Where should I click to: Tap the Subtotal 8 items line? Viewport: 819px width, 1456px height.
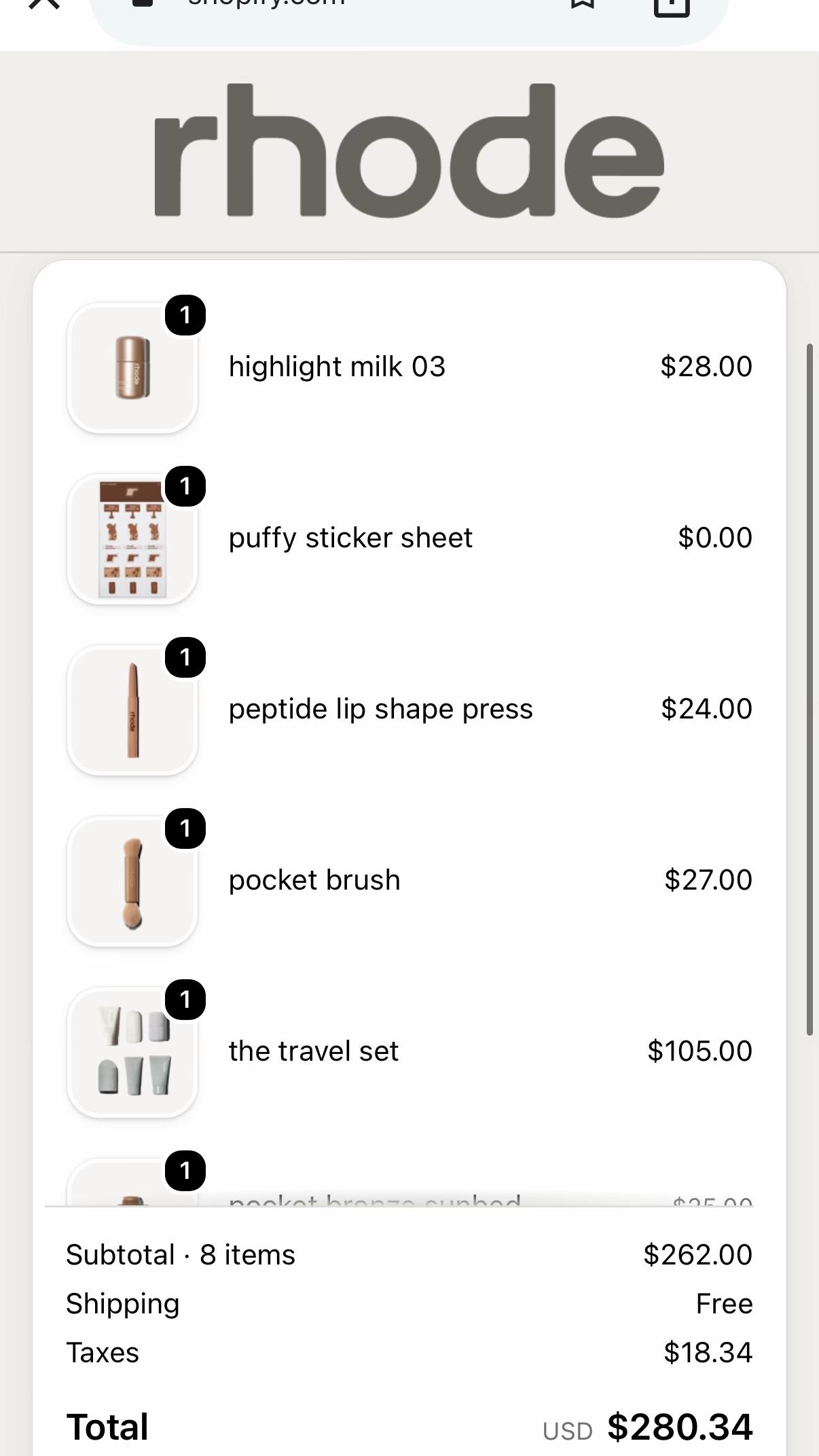tap(409, 1254)
